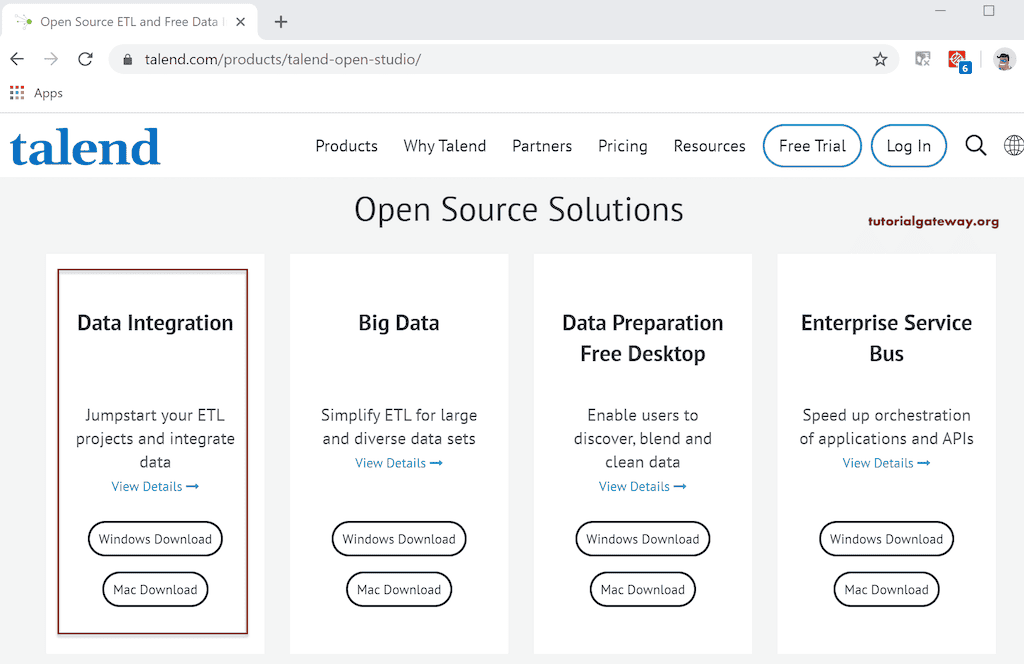Image resolution: width=1024 pixels, height=664 pixels.
Task: Open the site search magnifier icon
Action: 976,145
